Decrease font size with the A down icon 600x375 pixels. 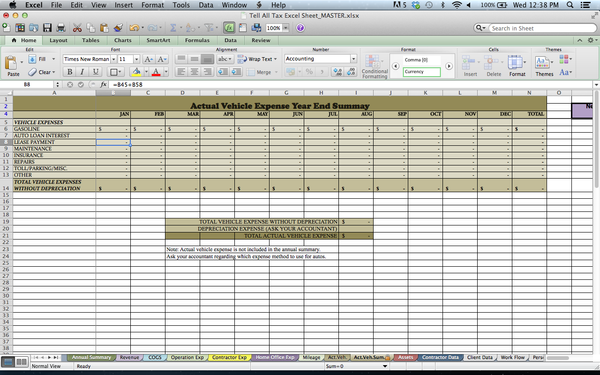click(x=162, y=59)
